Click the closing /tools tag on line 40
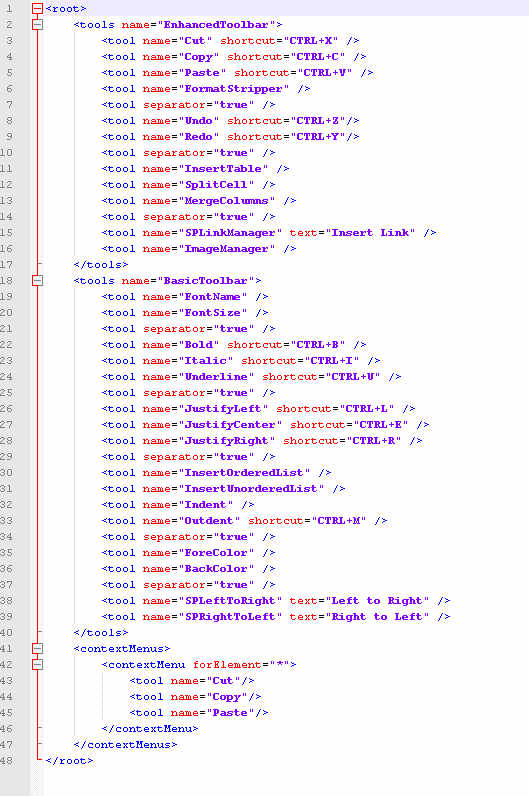Viewport: 529px width, 796px height. (x=101, y=632)
